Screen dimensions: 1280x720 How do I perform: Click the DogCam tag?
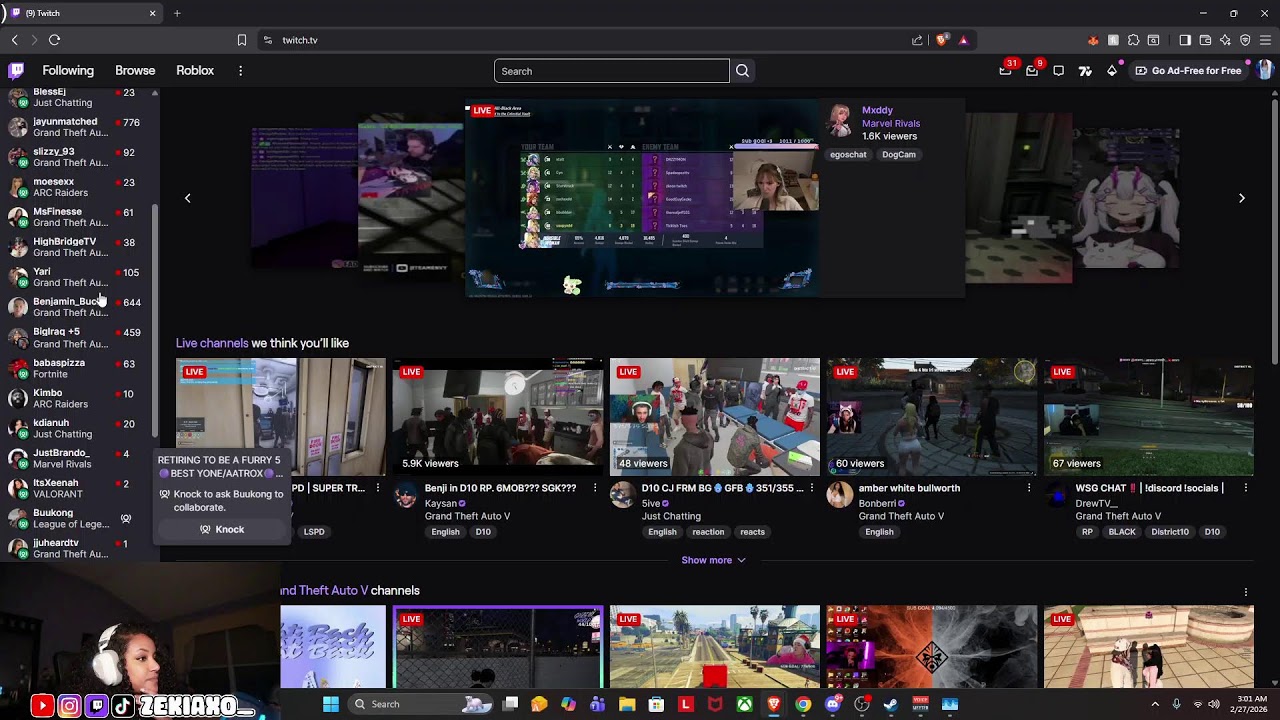coord(899,155)
